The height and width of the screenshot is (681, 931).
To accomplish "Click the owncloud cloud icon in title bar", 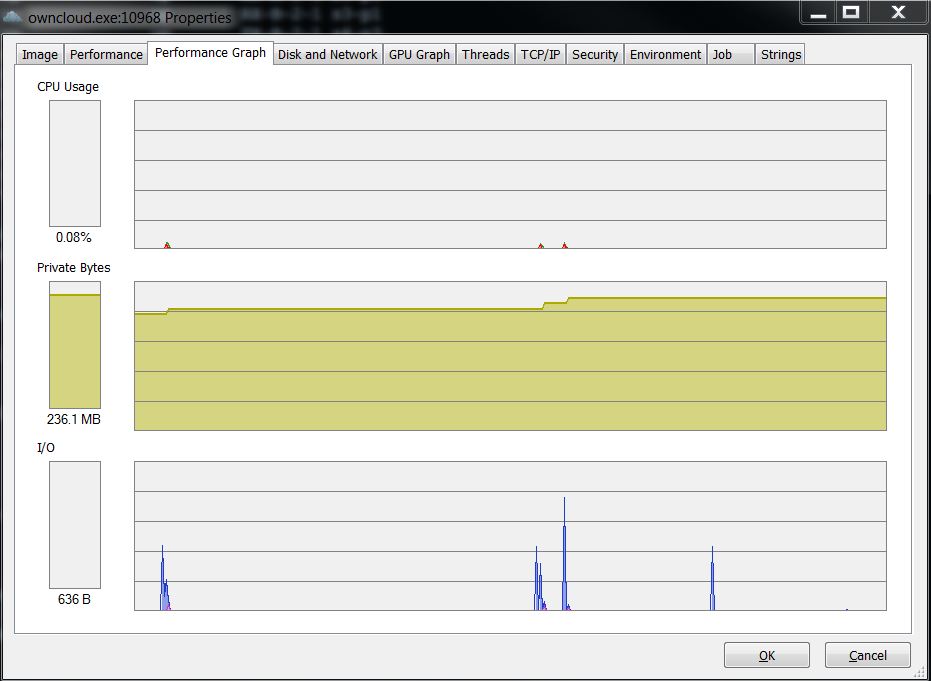I will click(x=13, y=17).
